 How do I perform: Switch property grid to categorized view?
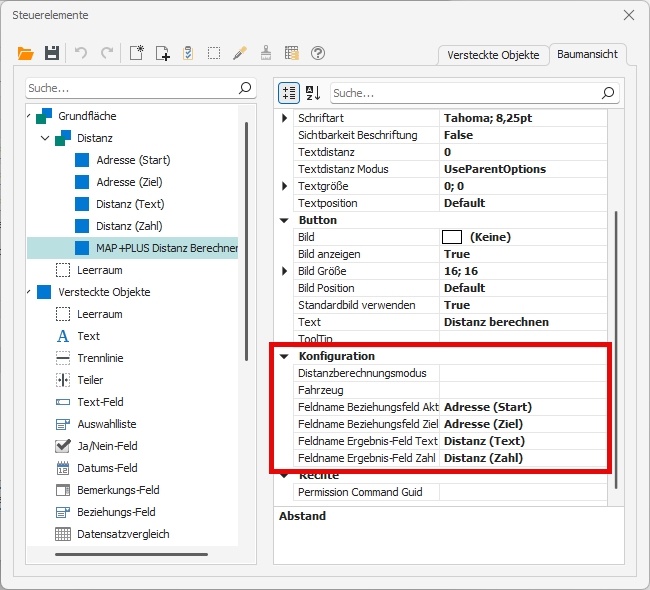coord(290,93)
